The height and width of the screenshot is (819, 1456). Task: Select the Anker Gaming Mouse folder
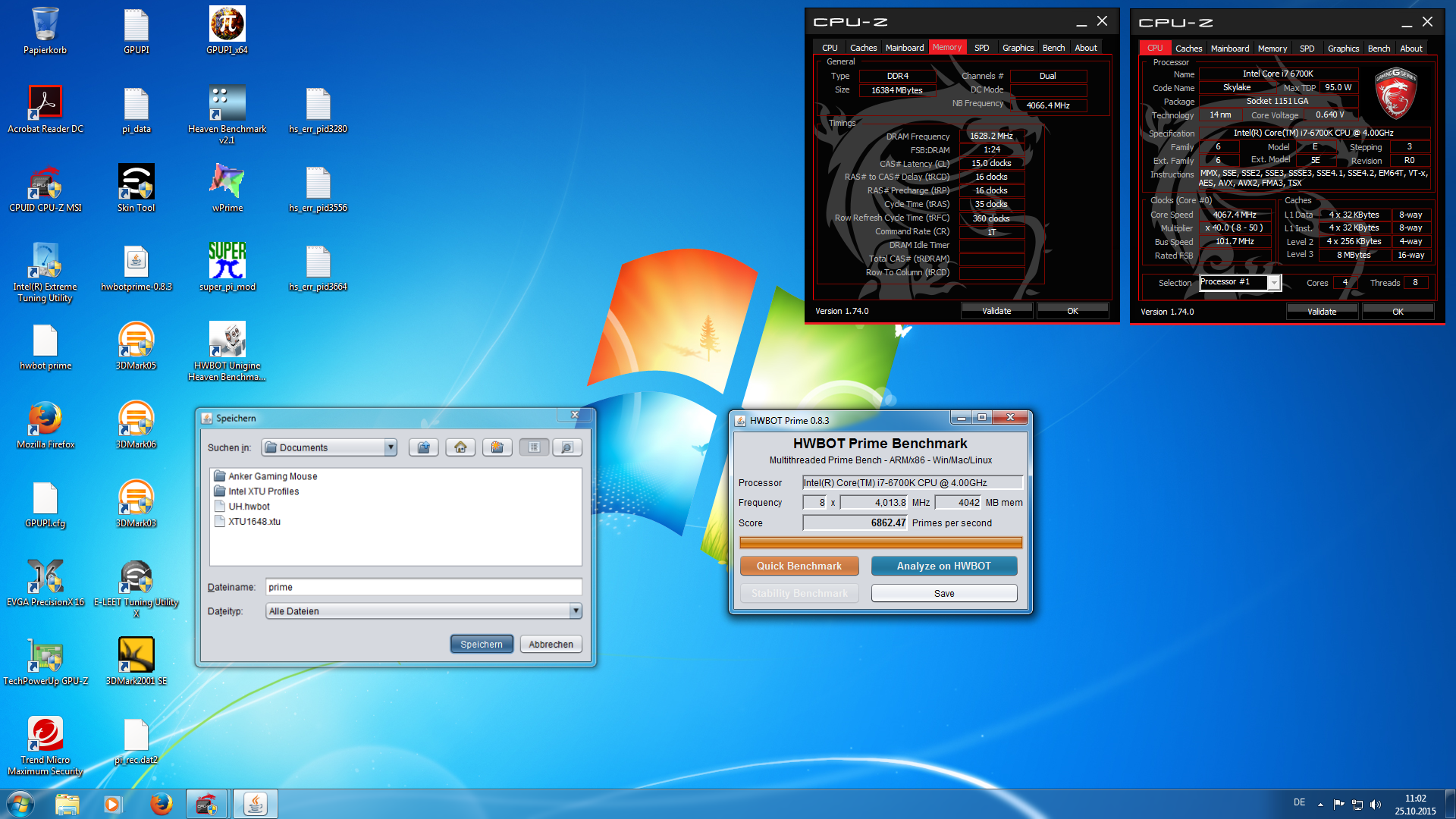coord(265,476)
